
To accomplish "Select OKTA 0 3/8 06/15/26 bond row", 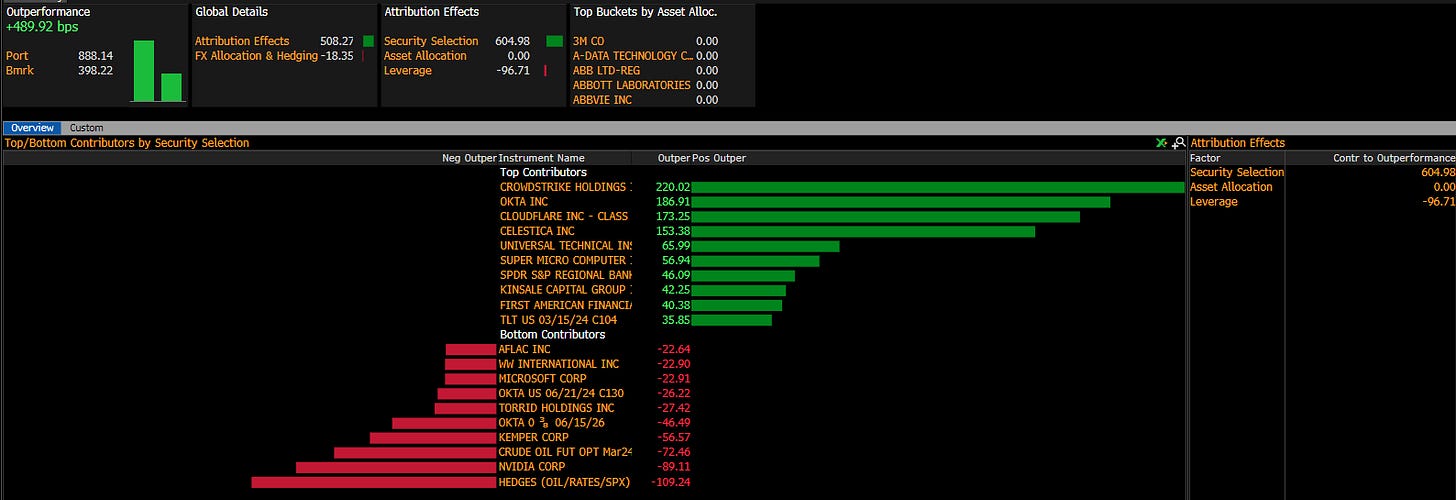I will point(551,423).
